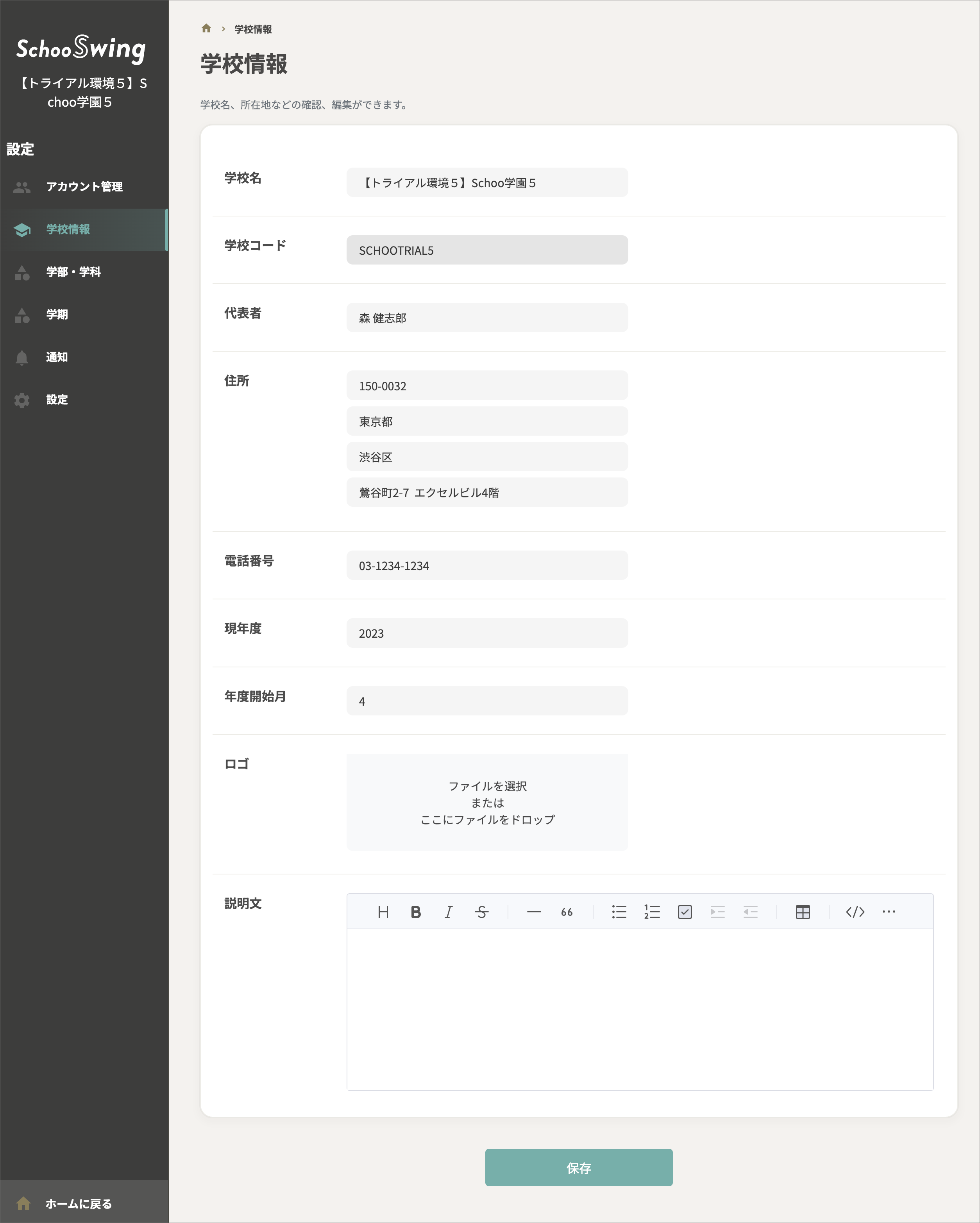The height and width of the screenshot is (1223, 980).
Task: Indent the current line in the editor
Action: pyautogui.click(x=717, y=912)
